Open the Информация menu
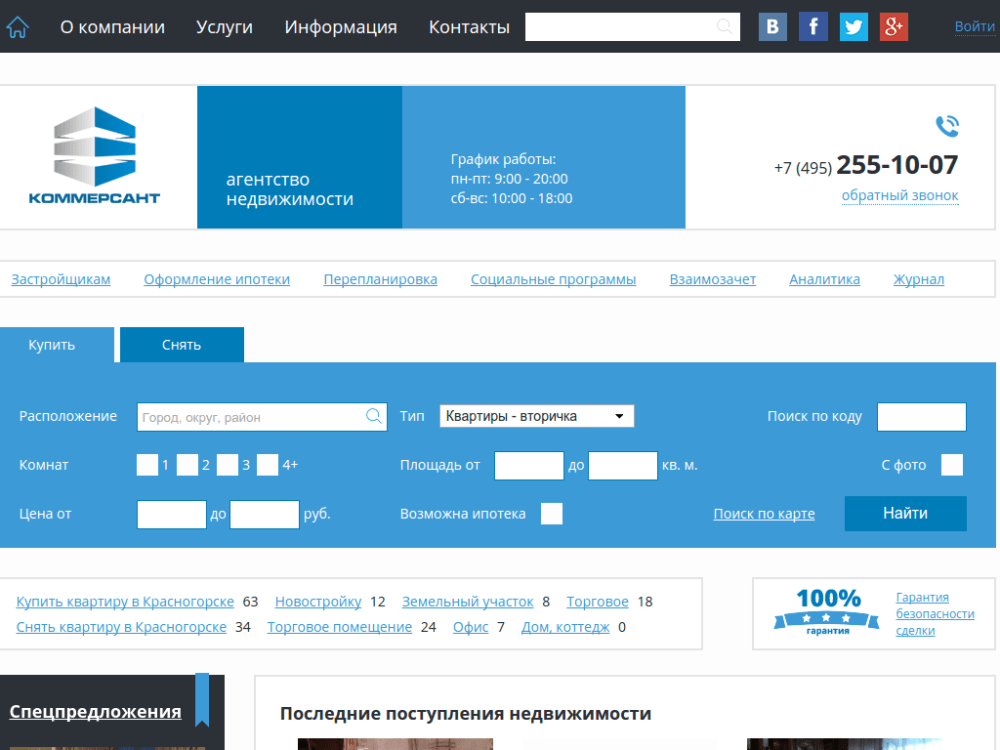Screen dimensions: 1000x750 pos(341,27)
